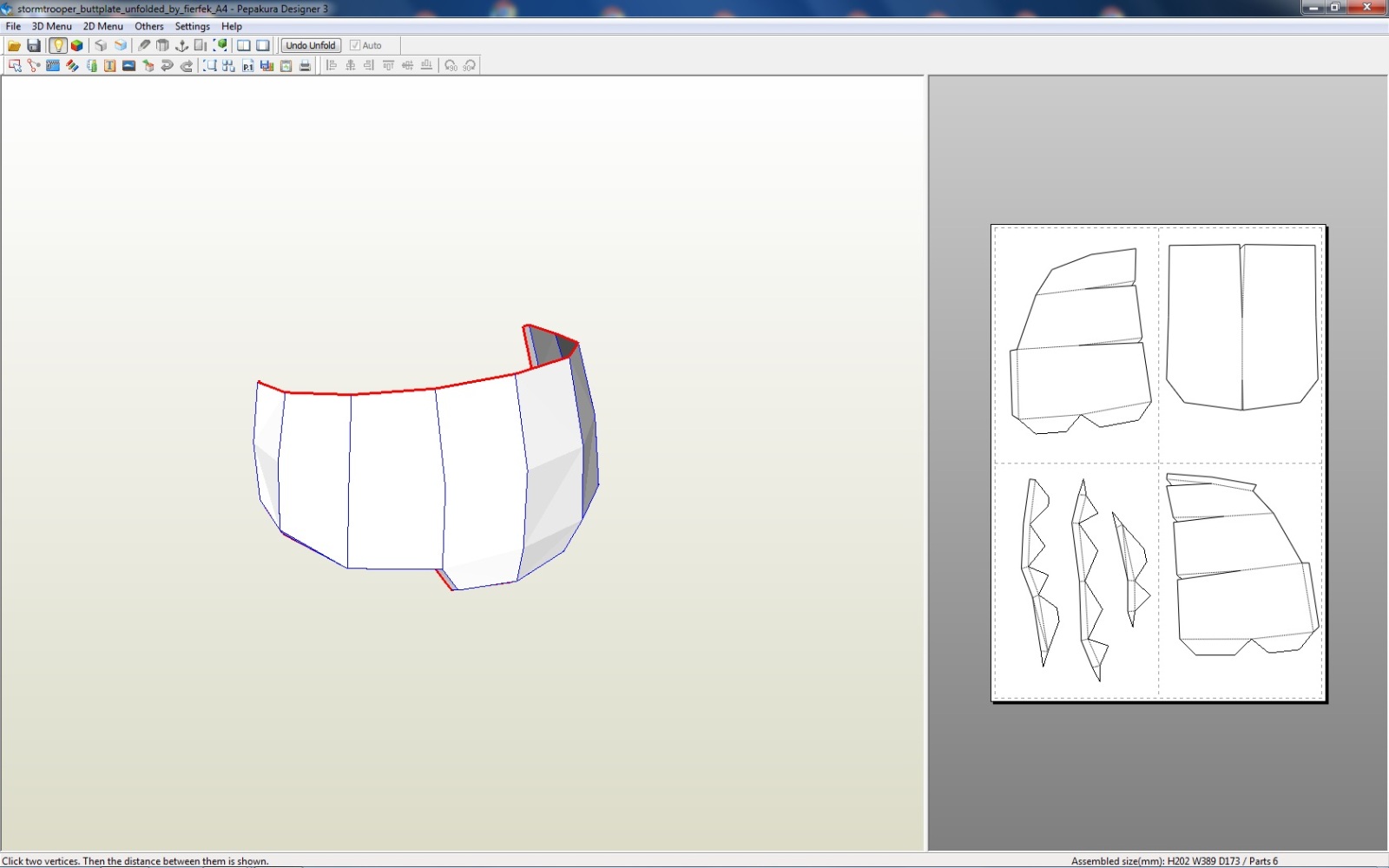Click the align vertical center icon
1389x868 pixels.
408,65
